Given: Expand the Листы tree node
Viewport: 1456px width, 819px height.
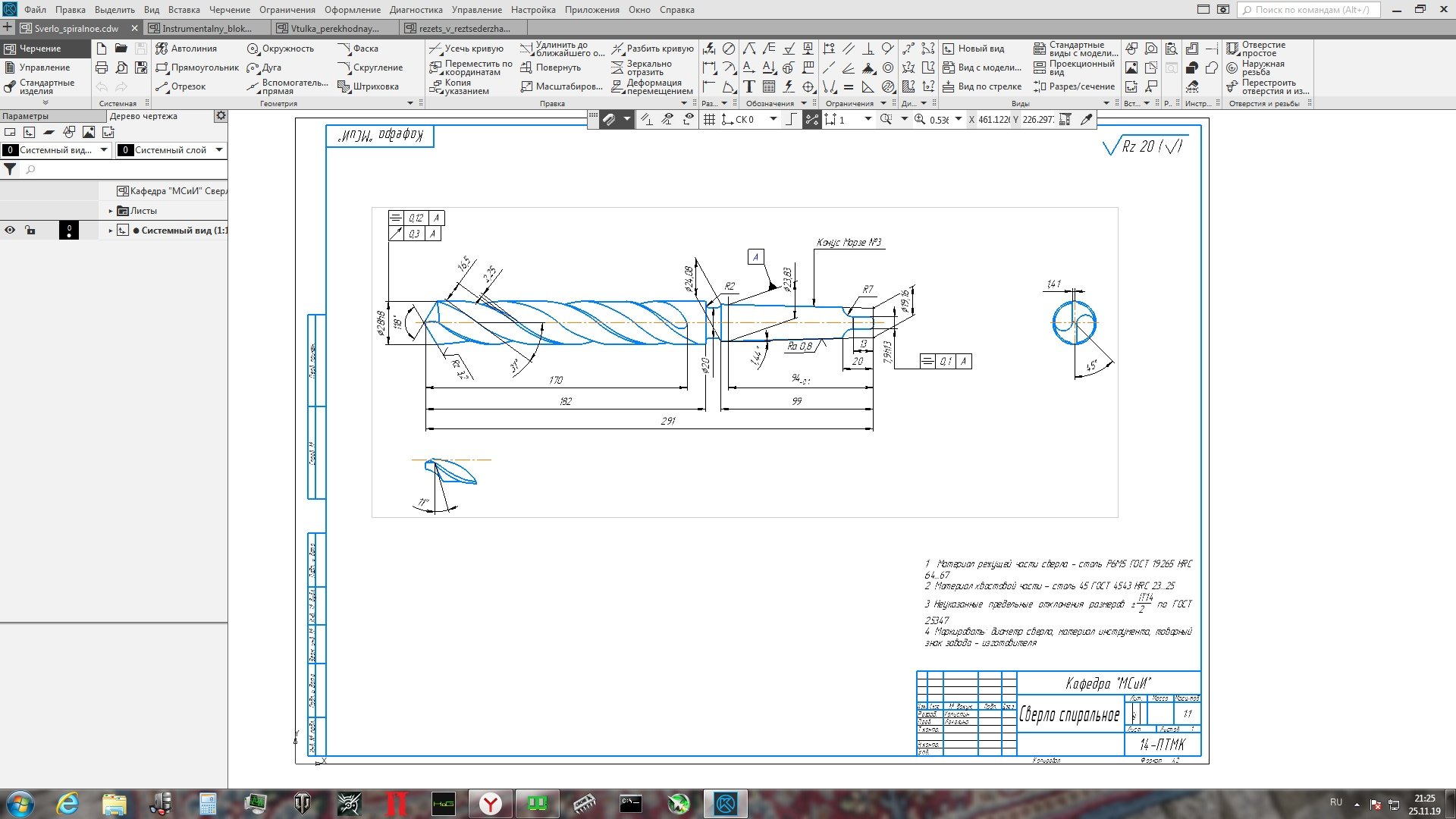Looking at the screenshot, I should click(x=111, y=211).
